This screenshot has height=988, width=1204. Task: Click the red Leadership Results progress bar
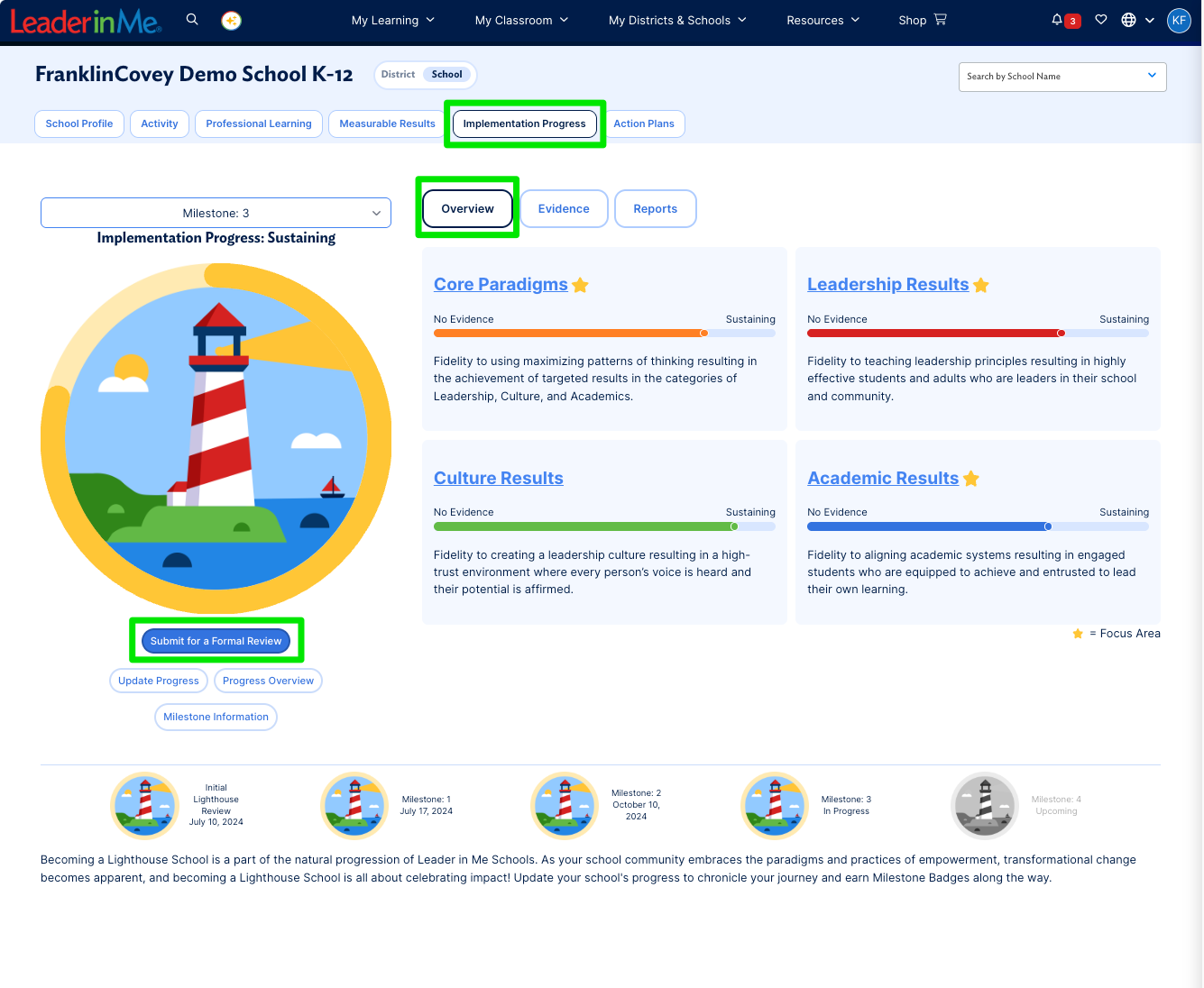click(978, 333)
